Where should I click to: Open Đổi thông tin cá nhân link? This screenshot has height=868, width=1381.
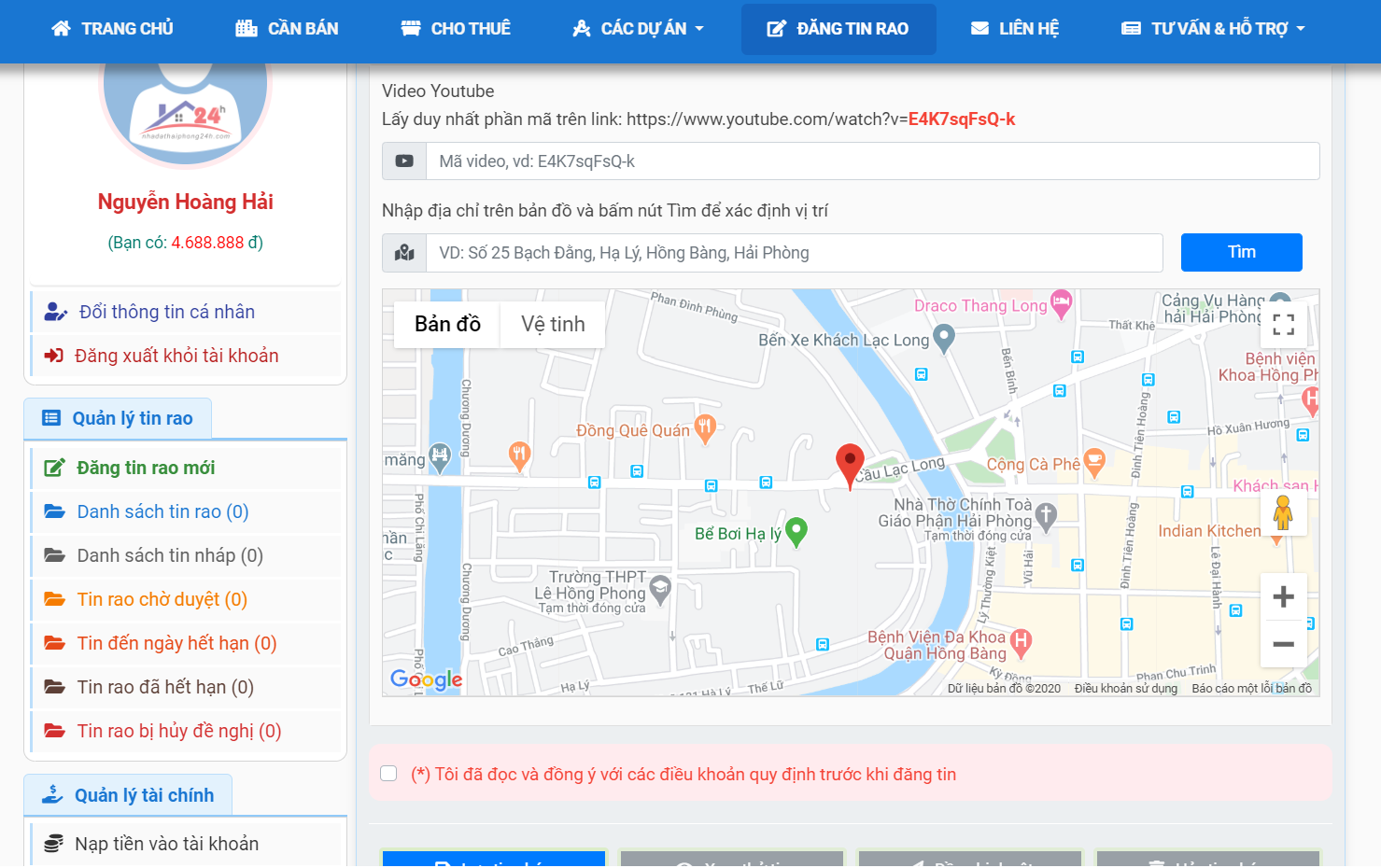coord(166,312)
